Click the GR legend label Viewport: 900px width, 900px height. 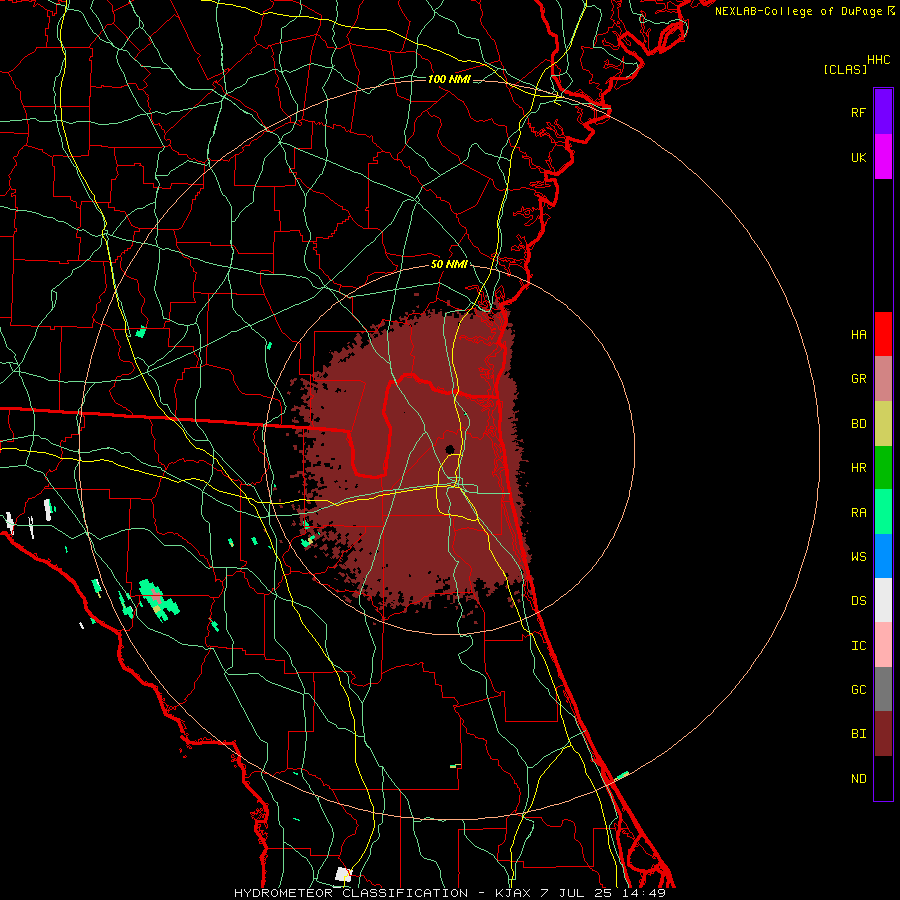pos(858,379)
